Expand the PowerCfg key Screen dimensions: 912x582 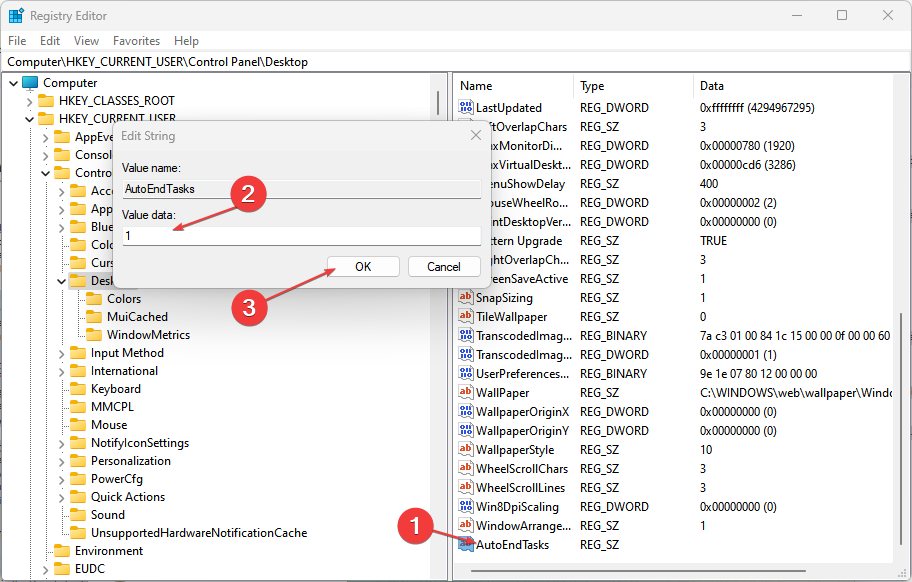62,480
